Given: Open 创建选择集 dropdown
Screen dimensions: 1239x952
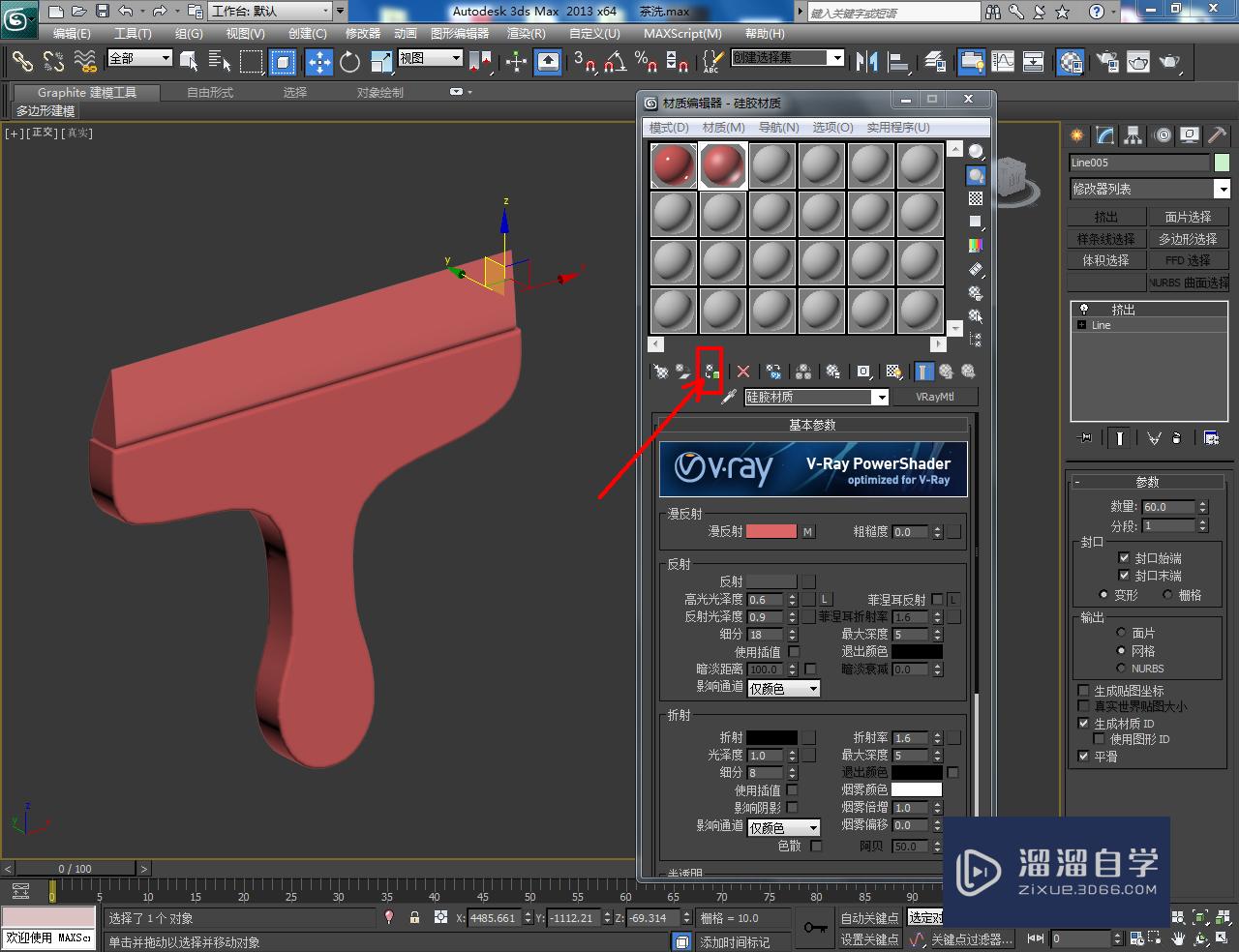Looking at the screenshot, I should [787, 58].
